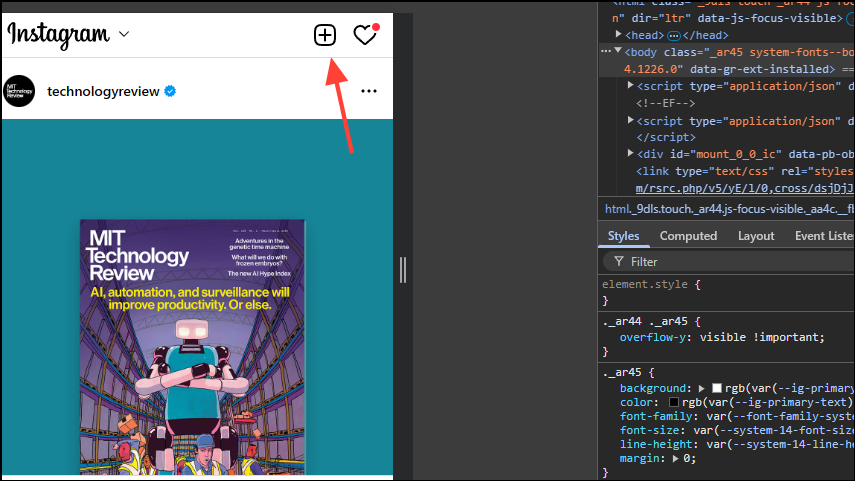Create a new Instagram post (plus icon)

click(x=324, y=35)
